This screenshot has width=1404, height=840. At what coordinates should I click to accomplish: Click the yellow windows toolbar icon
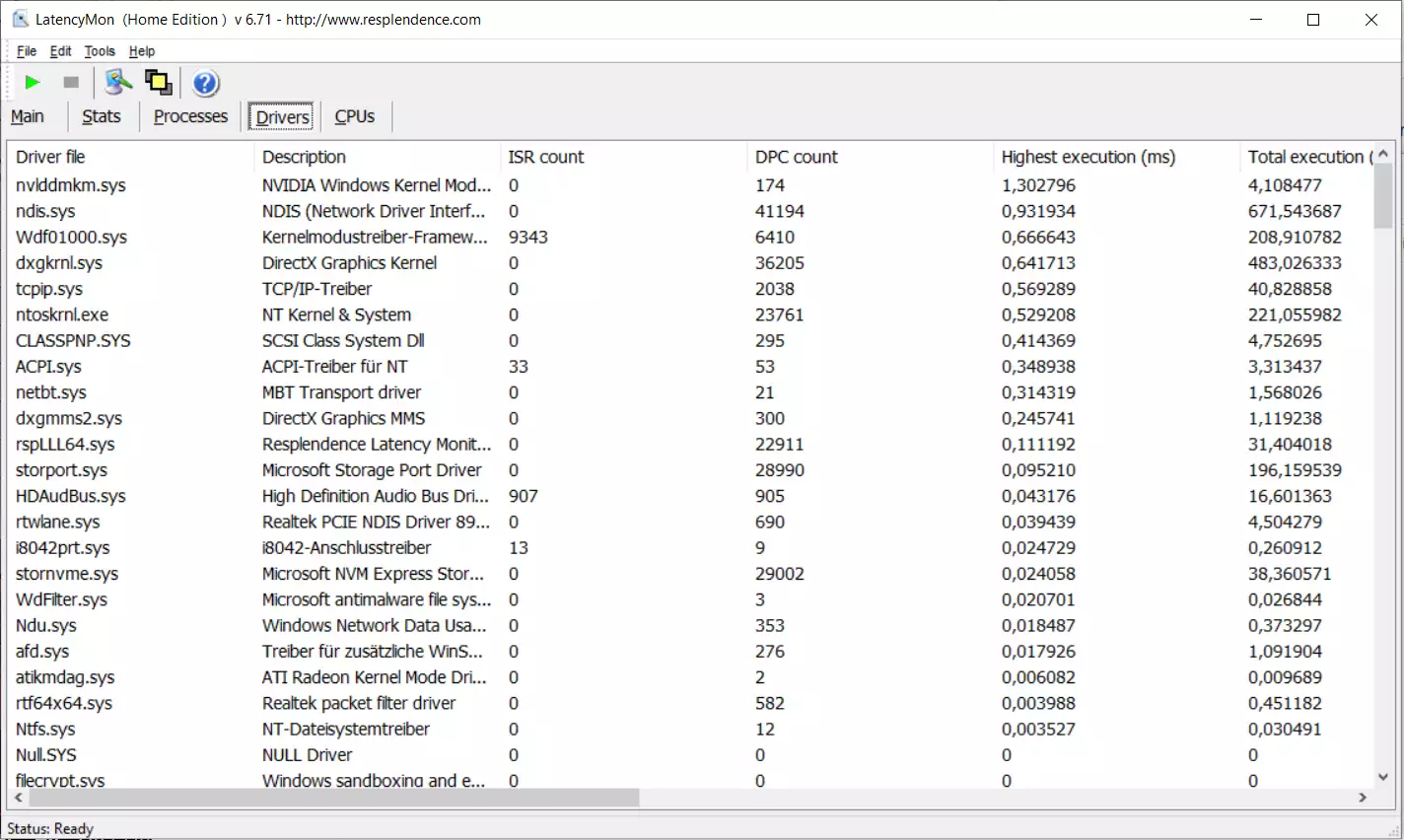point(159,83)
